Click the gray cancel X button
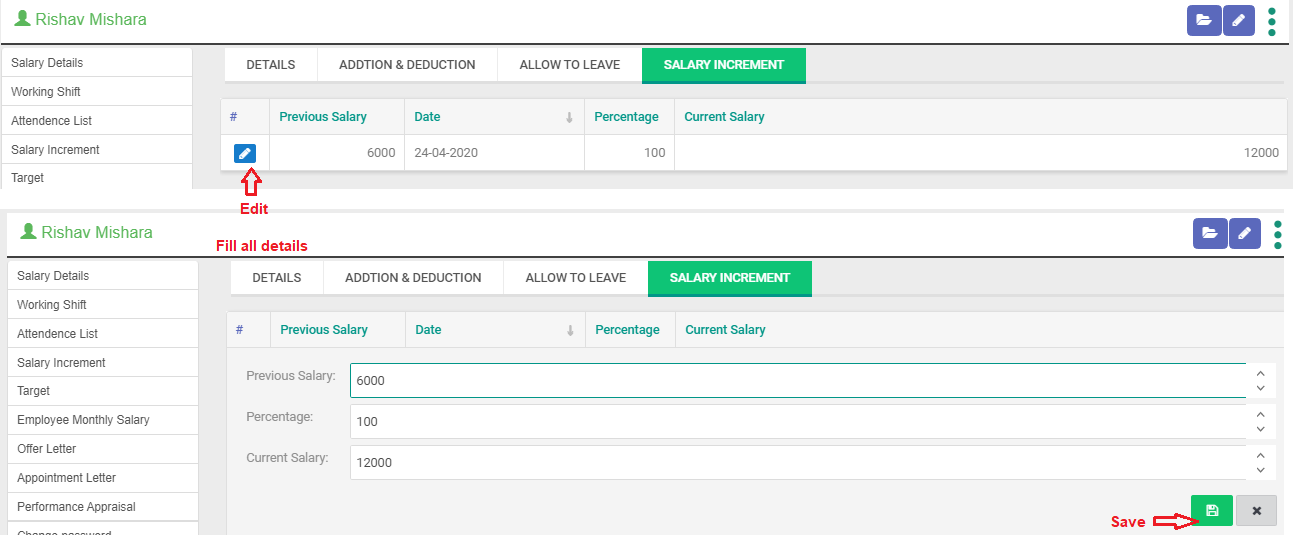The height and width of the screenshot is (536, 1301). click(1256, 510)
